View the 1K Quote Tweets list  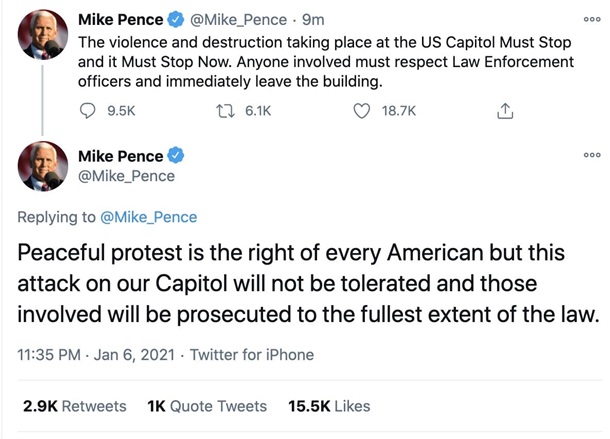coord(207,405)
